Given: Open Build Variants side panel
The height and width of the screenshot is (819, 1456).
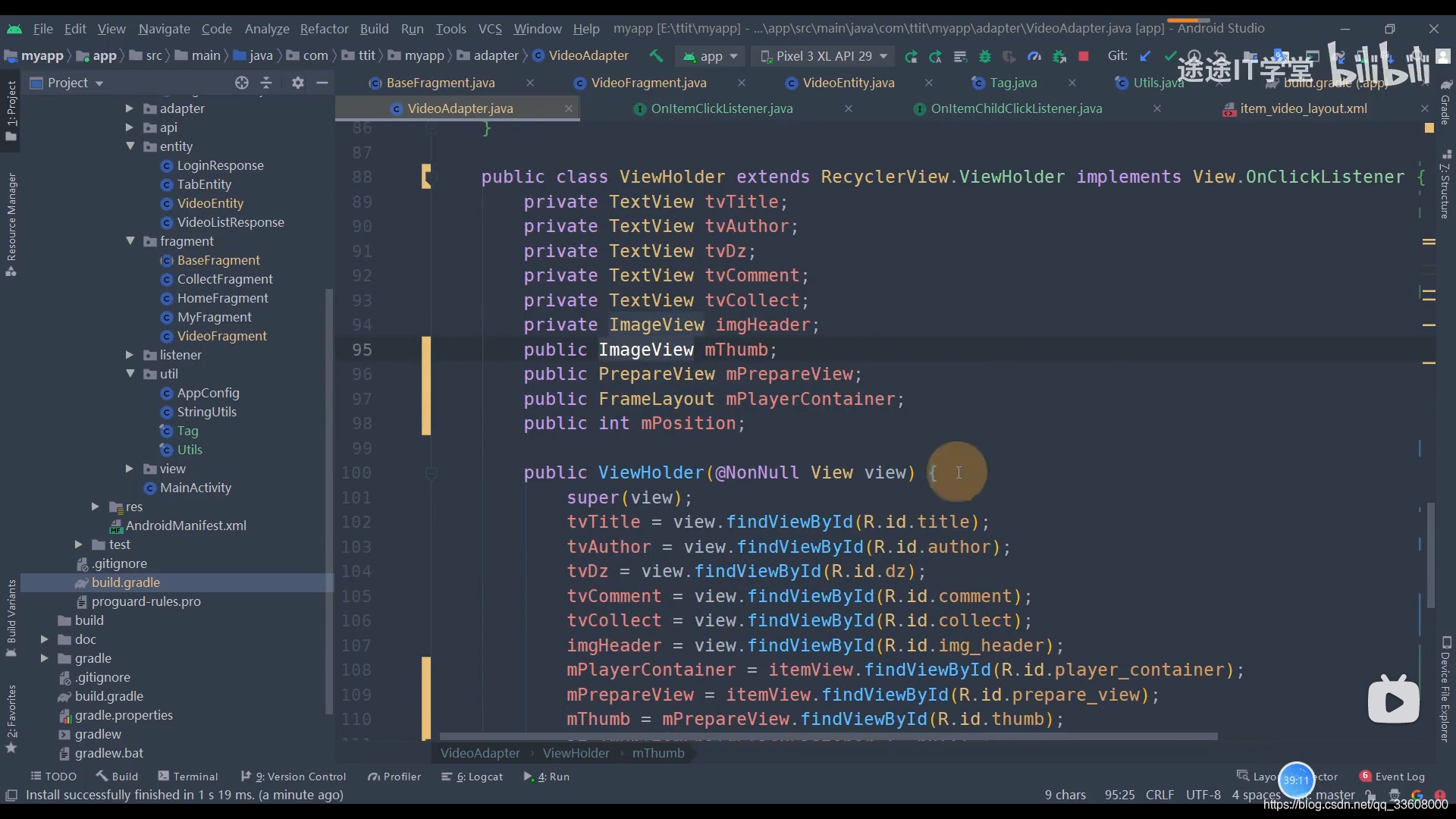Looking at the screenshot, I should tap(11, 618).
